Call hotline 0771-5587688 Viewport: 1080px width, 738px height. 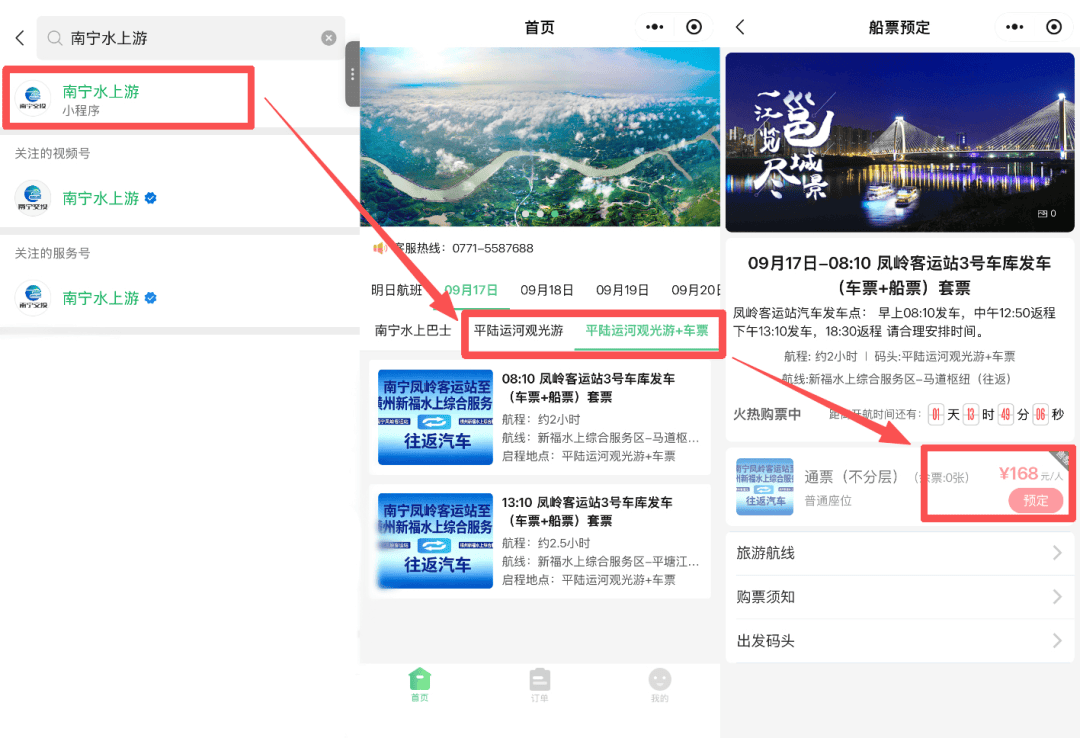click(492, 248)
